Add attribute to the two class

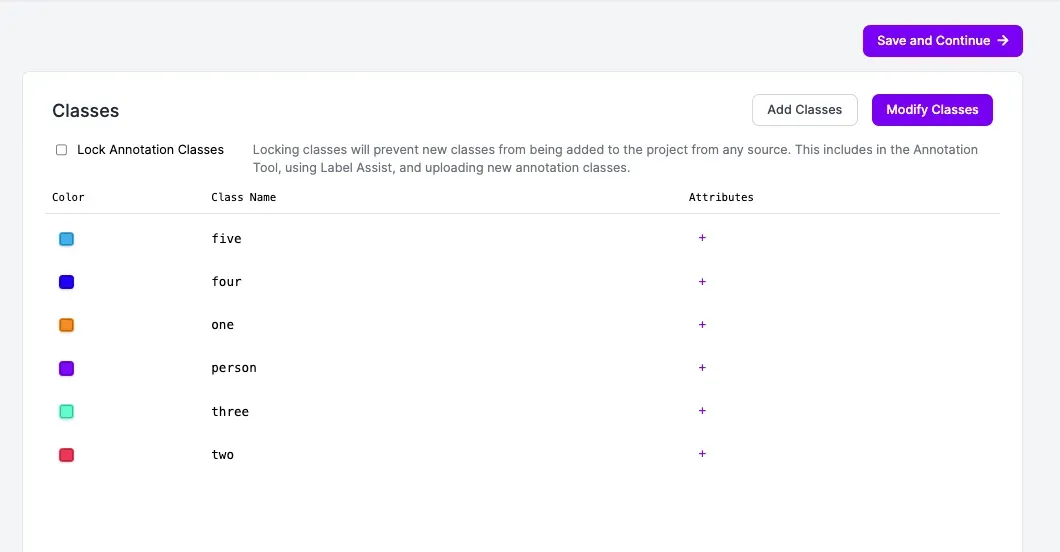(x=702, y=454)
